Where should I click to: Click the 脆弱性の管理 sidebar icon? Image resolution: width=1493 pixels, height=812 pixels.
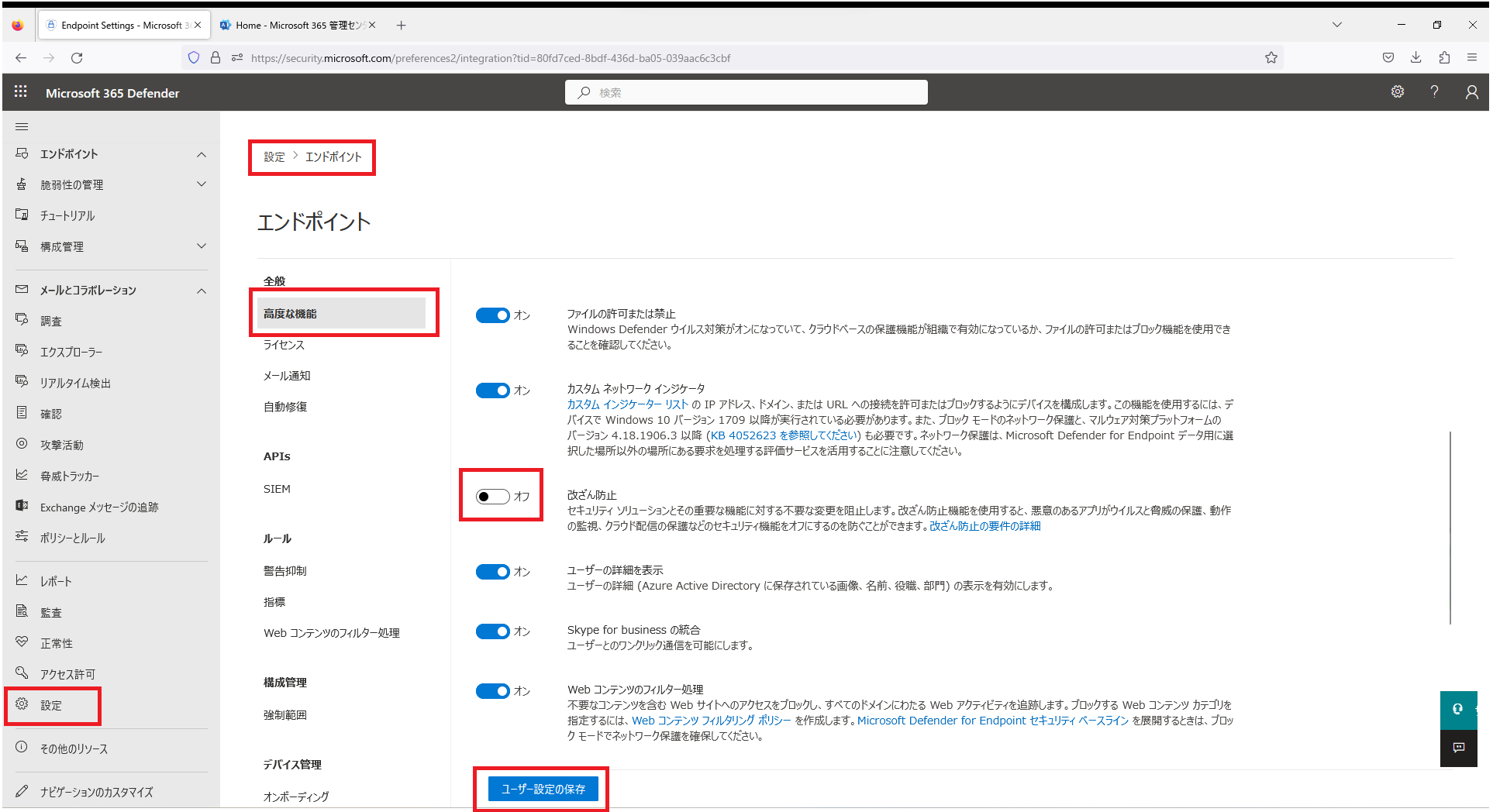(x=22, y=184)
